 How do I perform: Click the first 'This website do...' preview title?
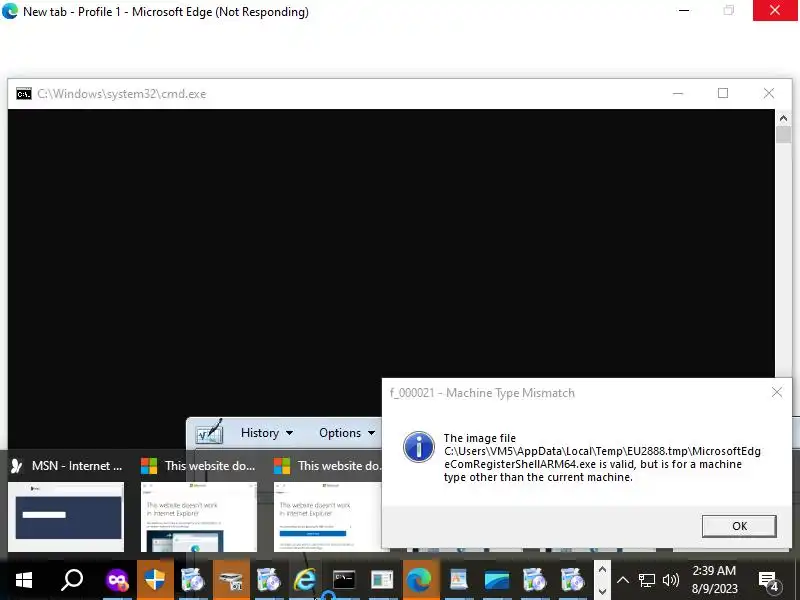point(210,465)
